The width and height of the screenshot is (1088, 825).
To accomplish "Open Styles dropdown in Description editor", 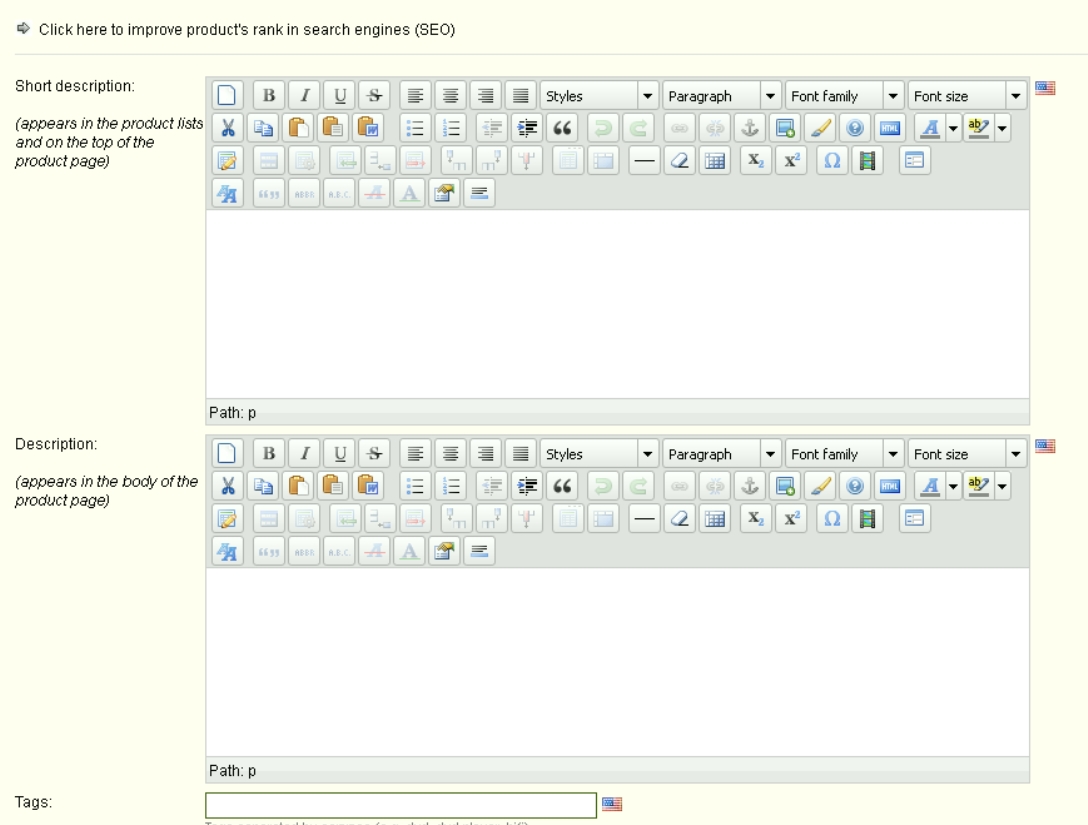I will tap(599, 454).
